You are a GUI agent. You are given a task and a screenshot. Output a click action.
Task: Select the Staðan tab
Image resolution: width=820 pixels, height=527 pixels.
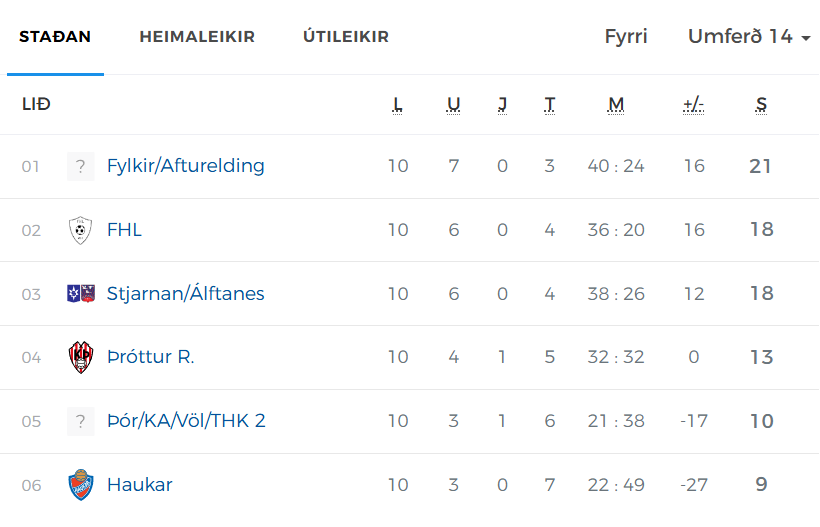pos(55,37)
